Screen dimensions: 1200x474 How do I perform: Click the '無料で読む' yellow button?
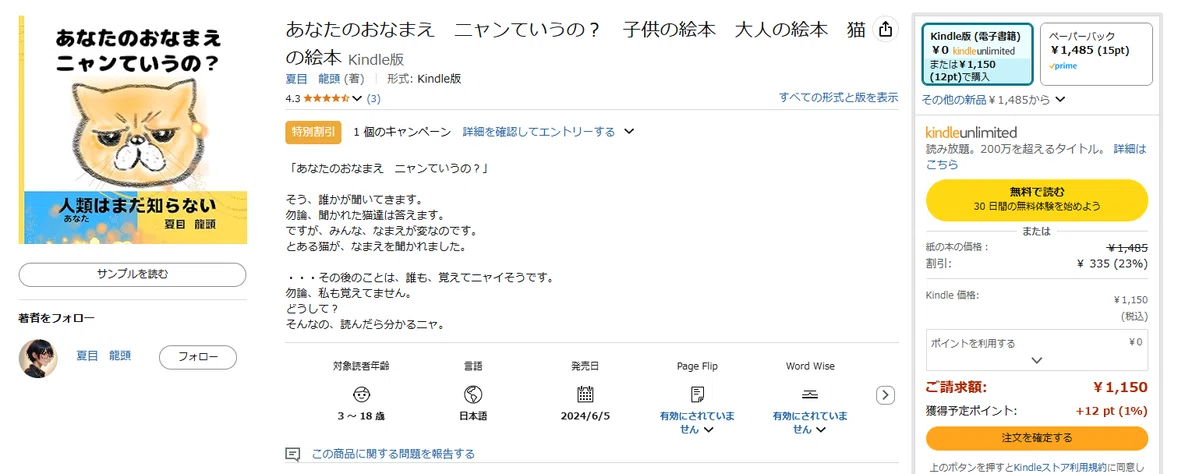pyautogui.click(x=1037, y=199)
